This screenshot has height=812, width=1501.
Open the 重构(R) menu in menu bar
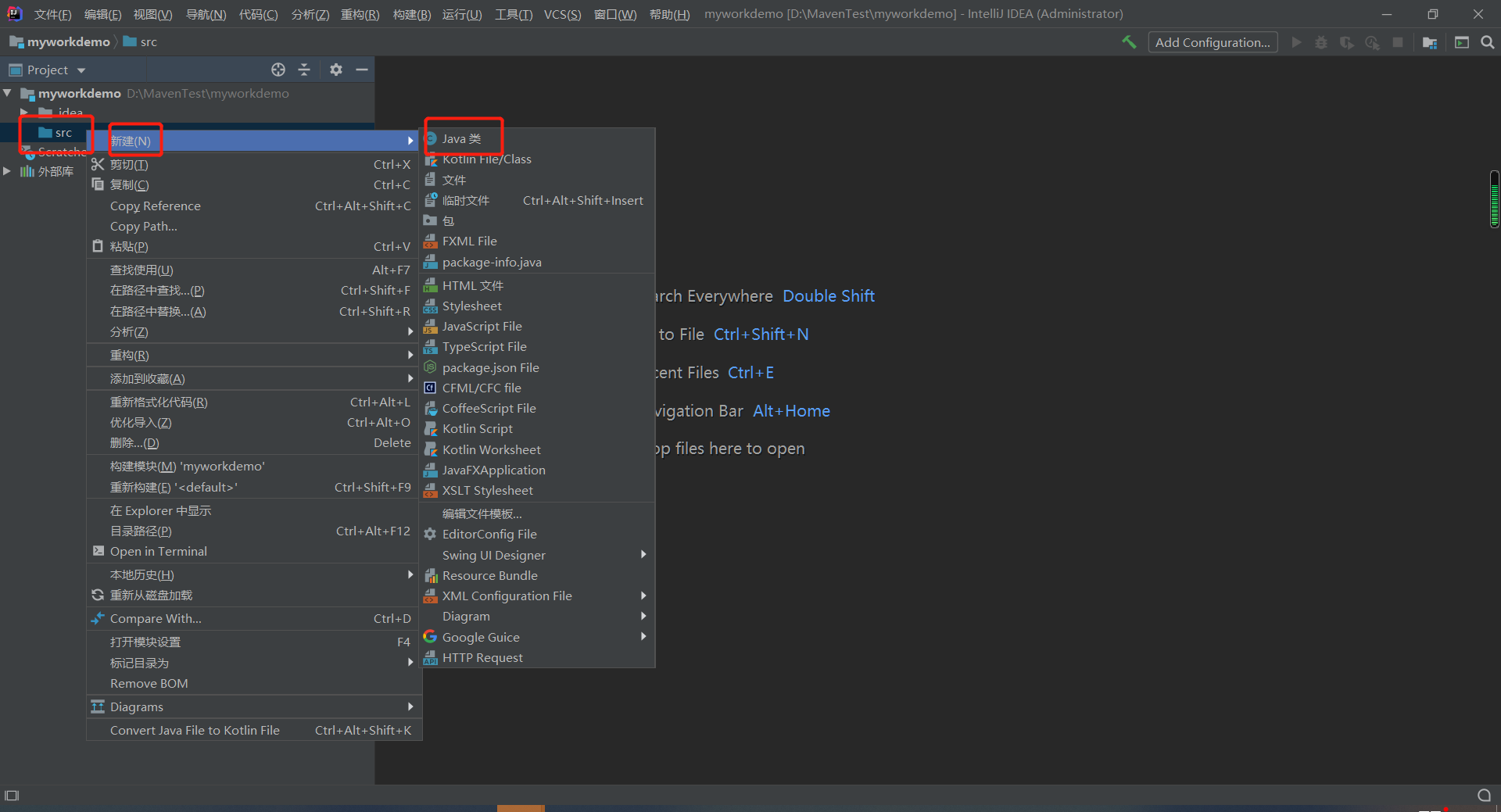[360, 15]
